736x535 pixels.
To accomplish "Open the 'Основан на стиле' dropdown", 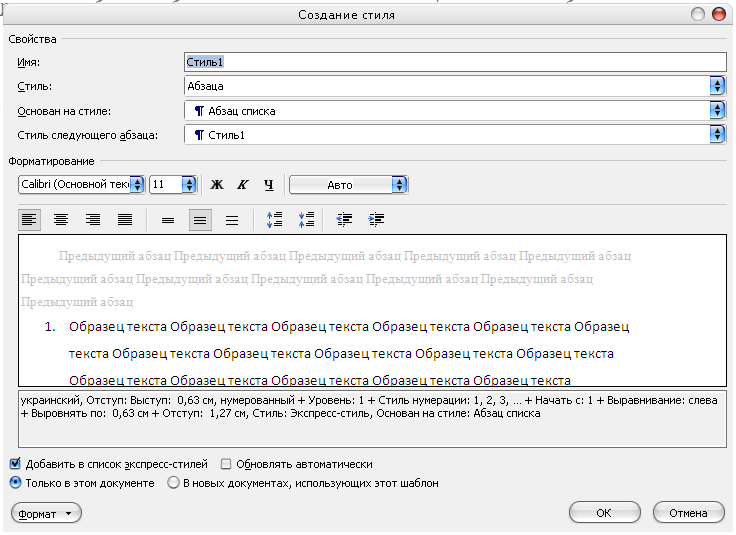I will (716, 110).
